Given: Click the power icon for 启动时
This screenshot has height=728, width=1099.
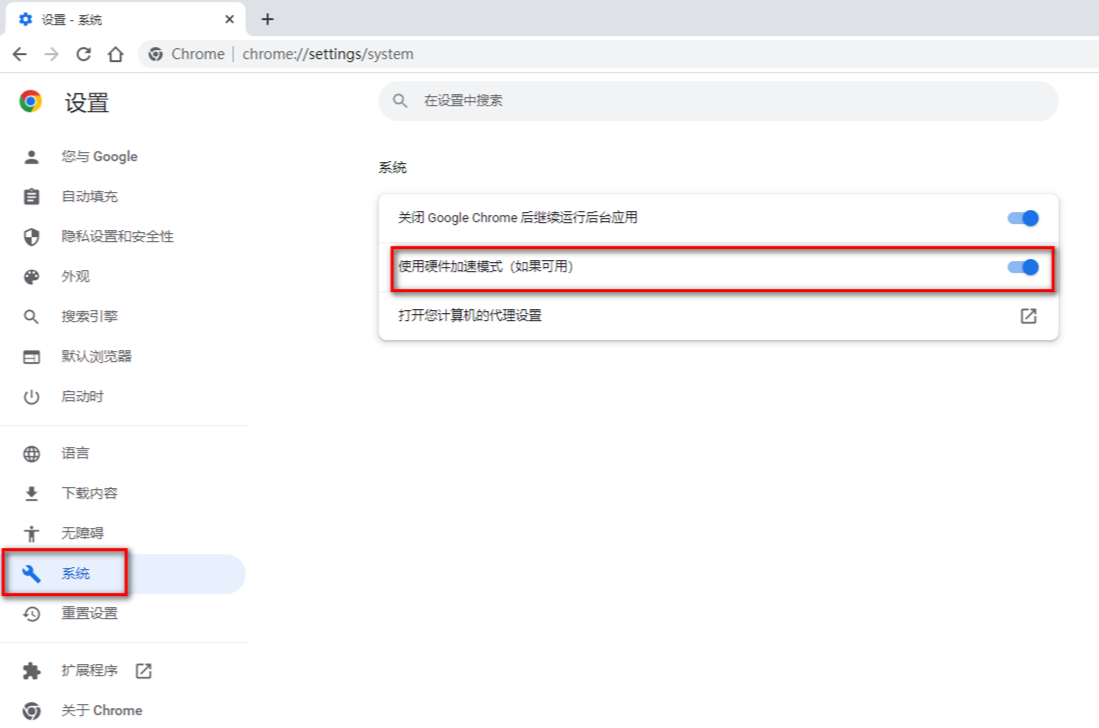Looking at the screenshot, I should pyautogui.click(x=32, y=397).
